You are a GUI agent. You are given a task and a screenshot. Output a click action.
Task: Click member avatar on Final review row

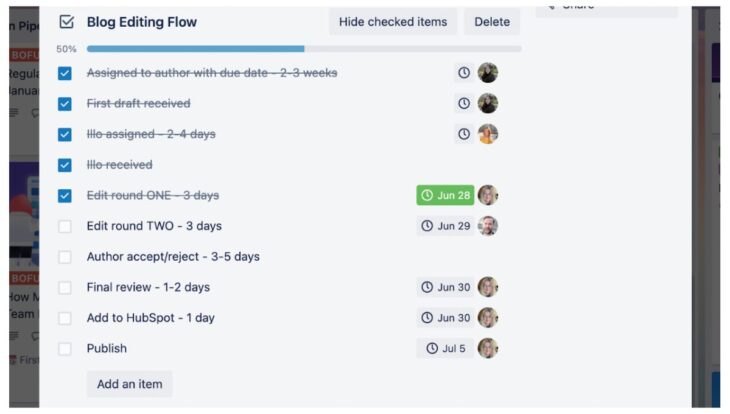coord(488,287)
